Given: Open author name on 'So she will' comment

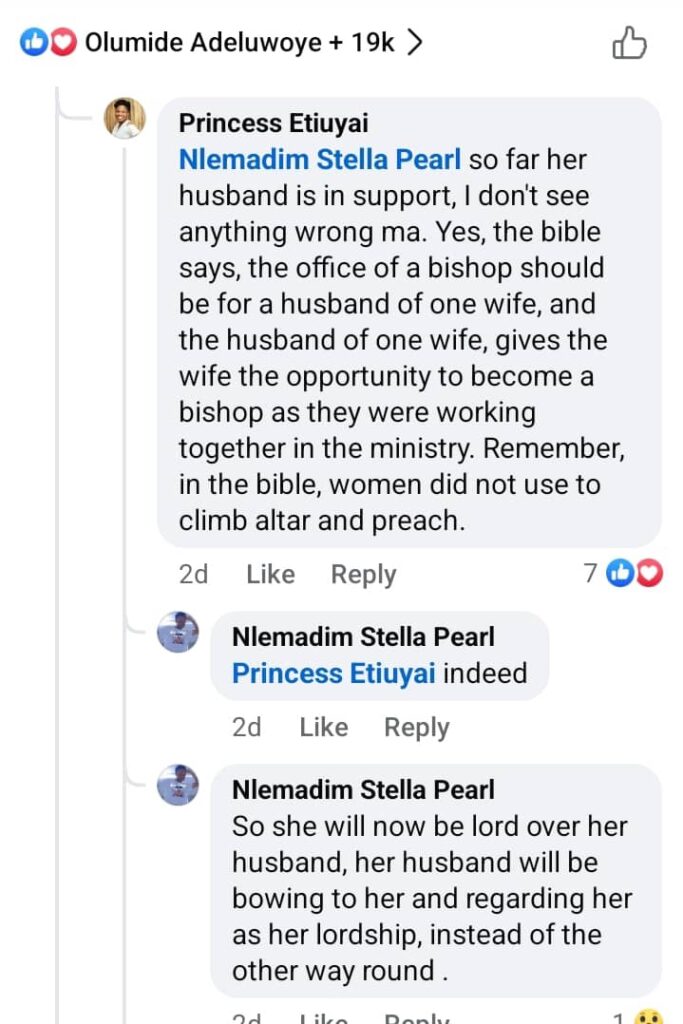Looking at the screenshot, I should (x=363, y=790).
